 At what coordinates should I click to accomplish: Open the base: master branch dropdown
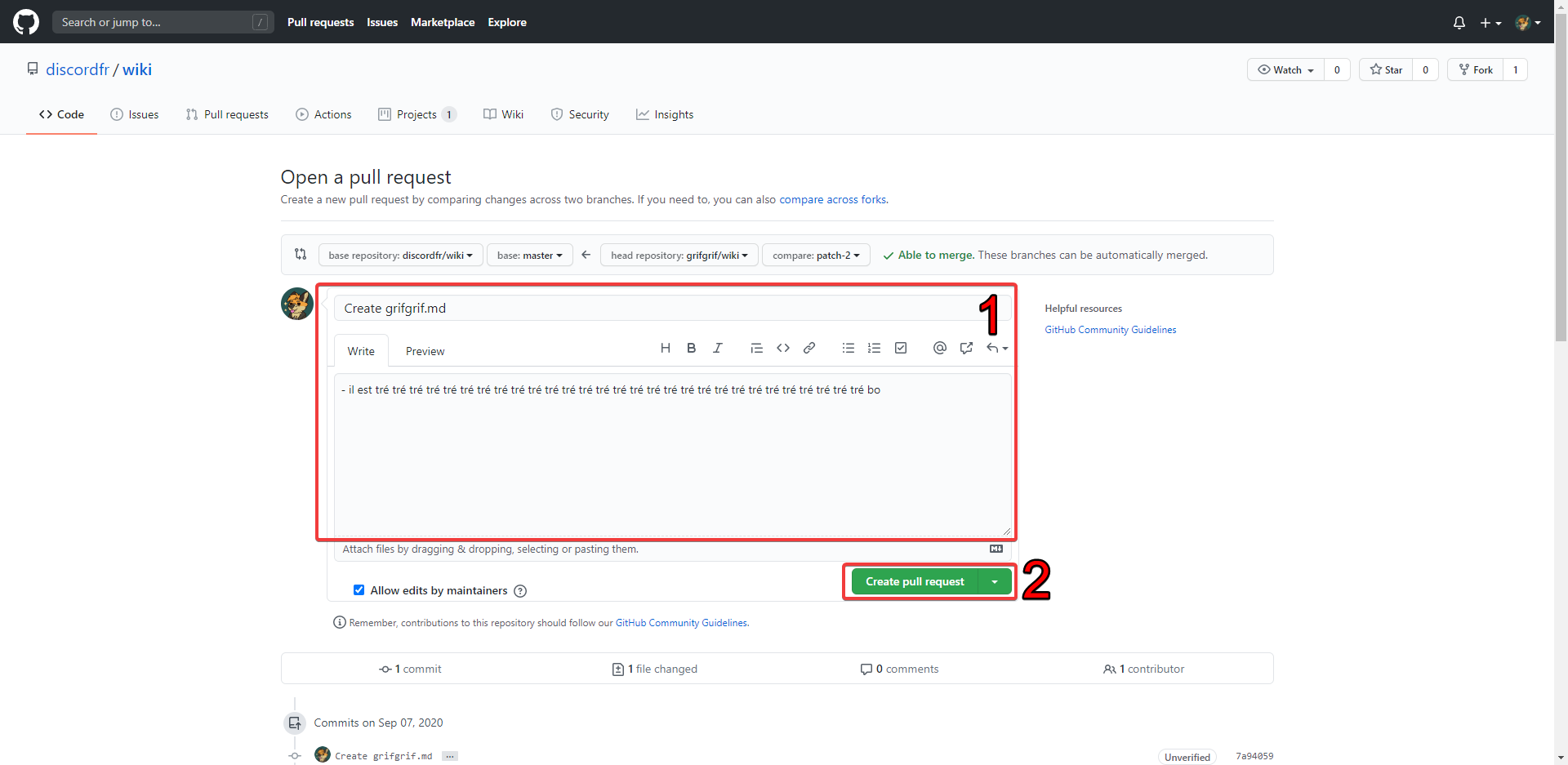(x=529, y=255)
